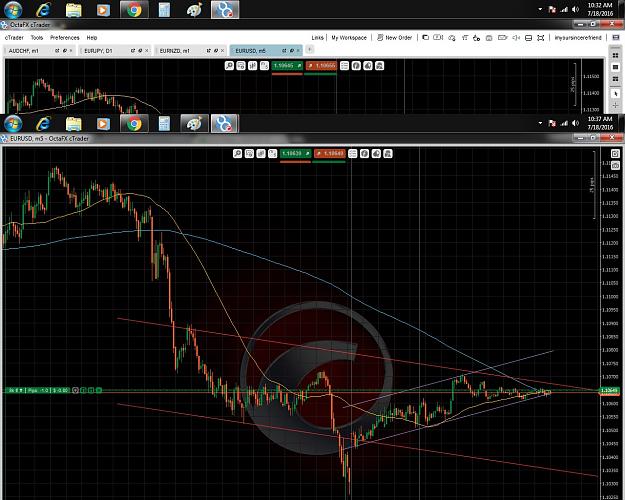Screen dimensions: 625x500
Task: Show hidden tray icons beside 10:37 AM clock
Action: click(x=540, y=123)
